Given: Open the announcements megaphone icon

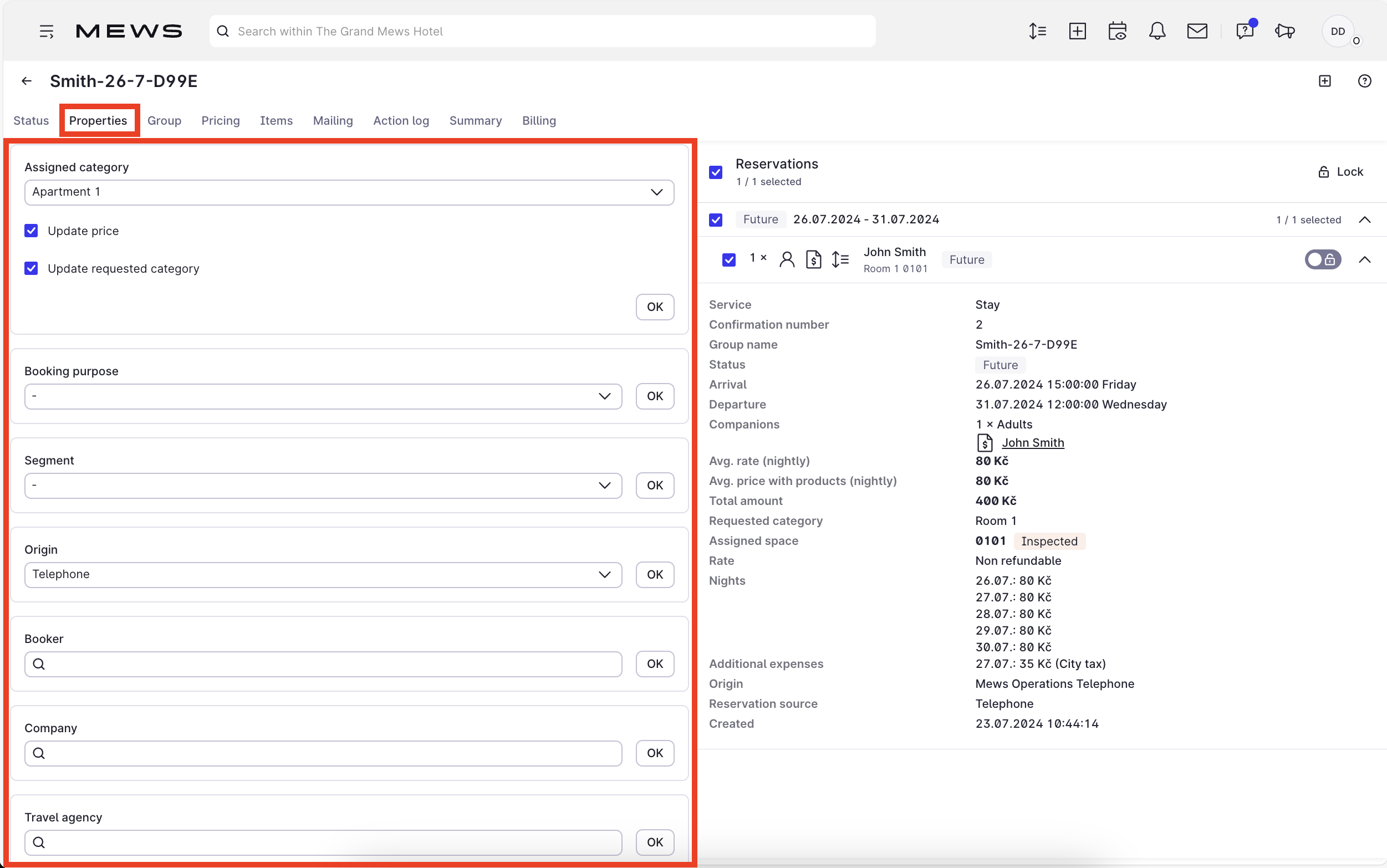Looking at the screenshot, I should coord(1284,31).
